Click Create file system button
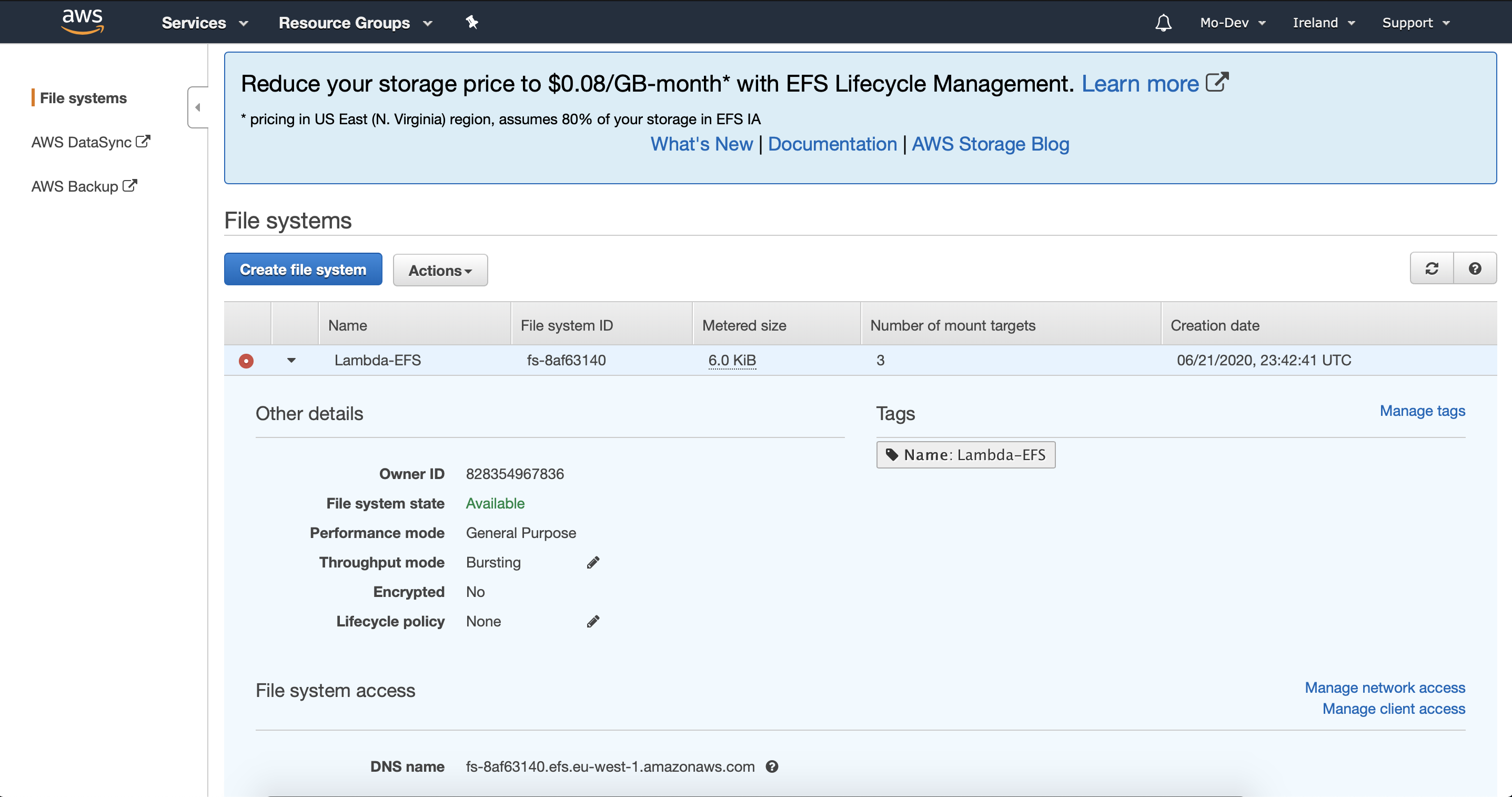The image size is (1512, 797). [x=303, y=270]
